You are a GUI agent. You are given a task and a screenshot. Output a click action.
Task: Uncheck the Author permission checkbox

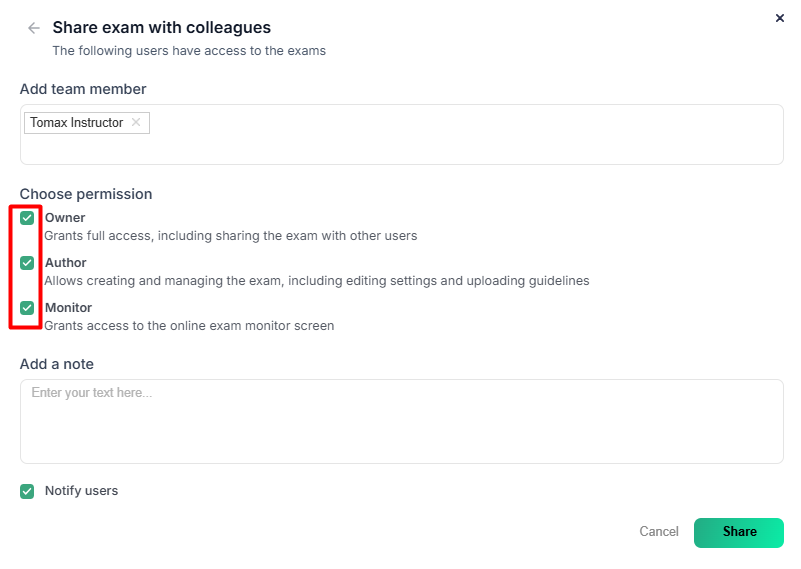point(27,263)
